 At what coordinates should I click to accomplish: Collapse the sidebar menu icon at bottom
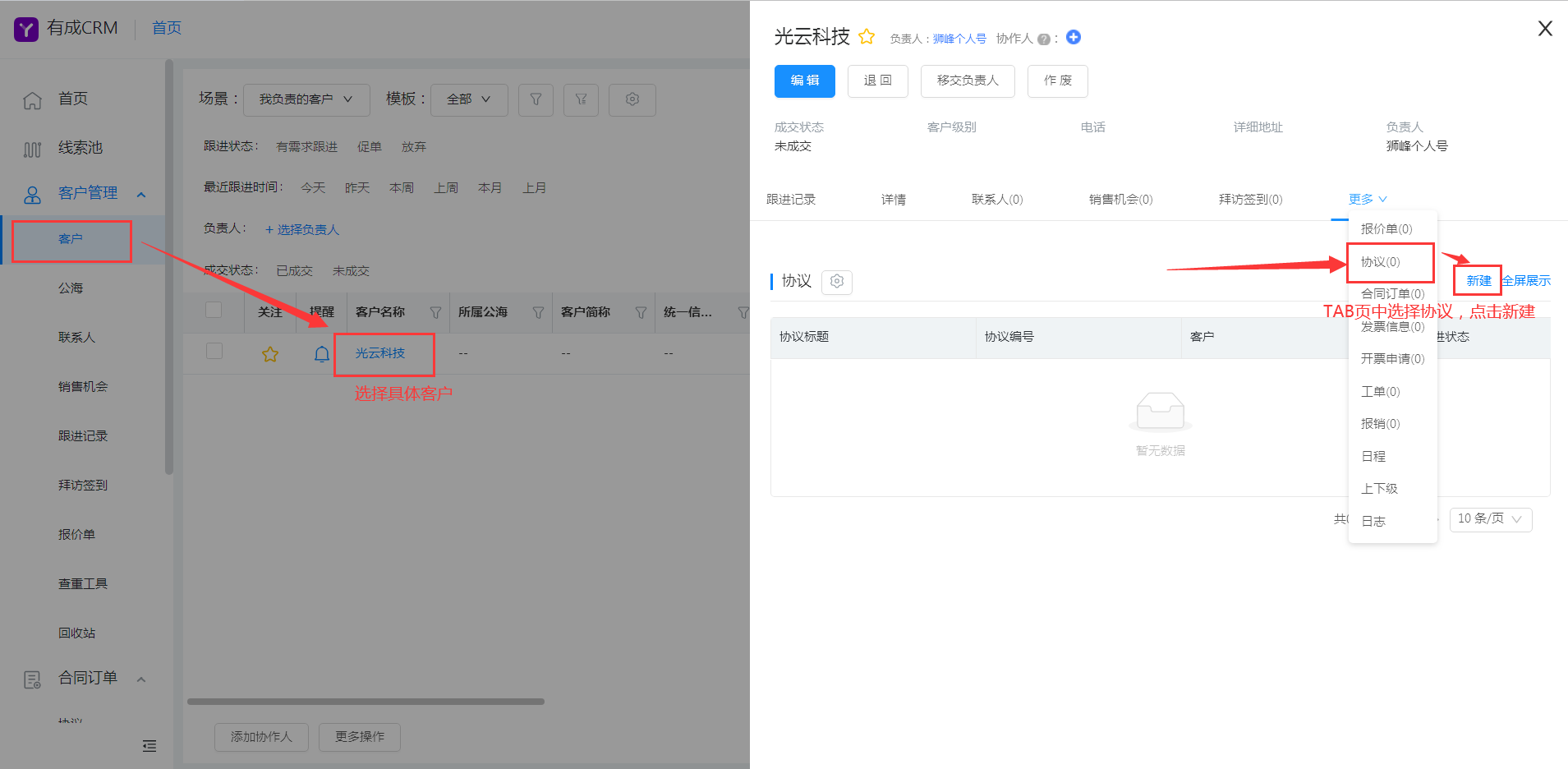coord(149,746)
